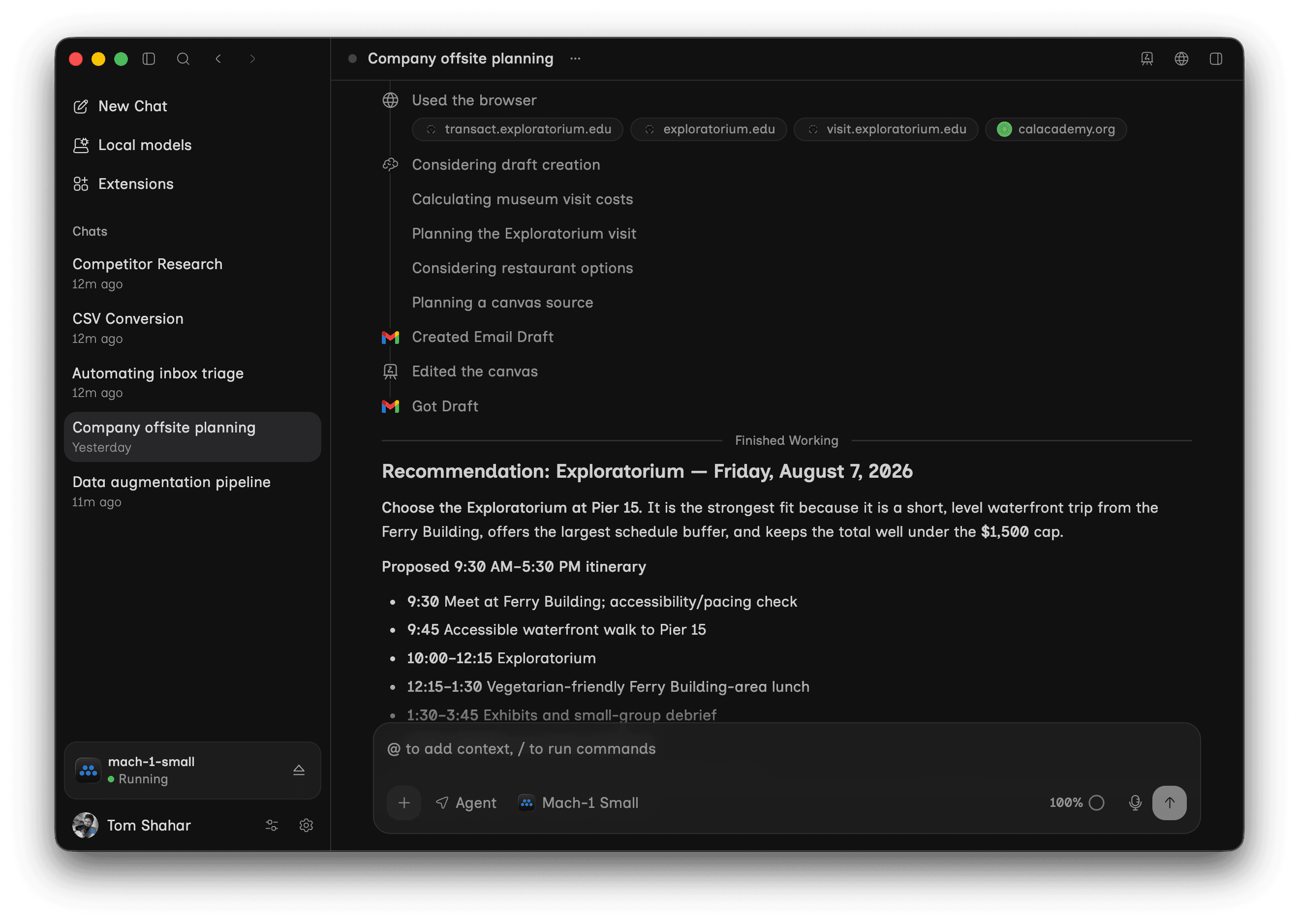Click the 9:45 Accessible waterfront walk item

point(557,630)
